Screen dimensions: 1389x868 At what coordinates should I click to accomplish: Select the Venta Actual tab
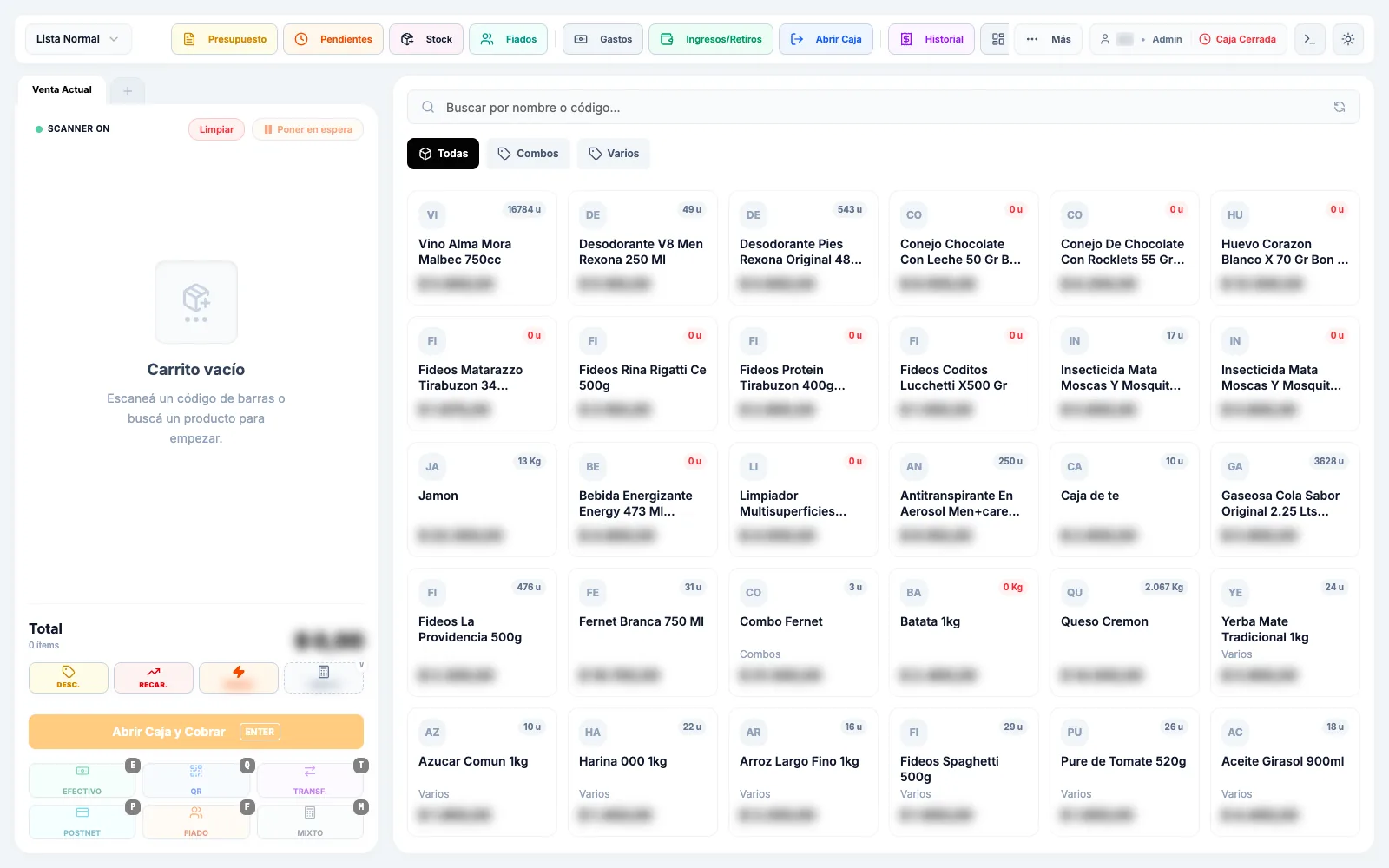pyautogui.click(x=62, y=89)
